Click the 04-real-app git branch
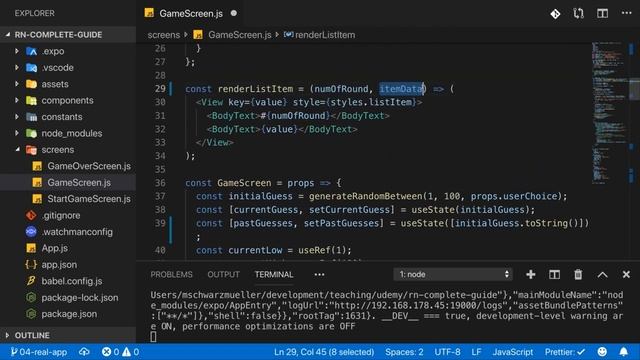Screen dimensions: 640x360 coord(39,352)
